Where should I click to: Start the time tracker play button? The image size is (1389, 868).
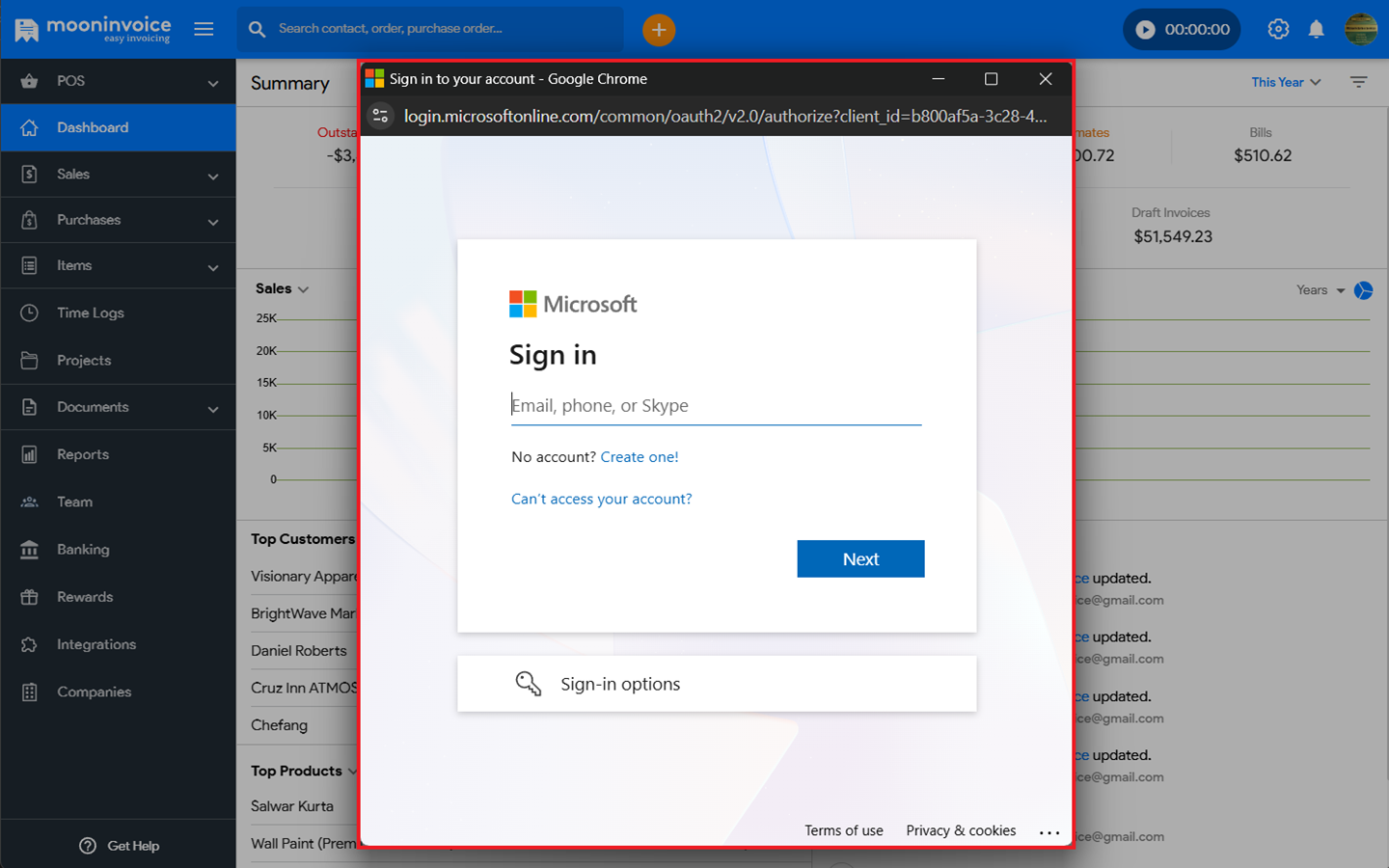(1145, 30)
